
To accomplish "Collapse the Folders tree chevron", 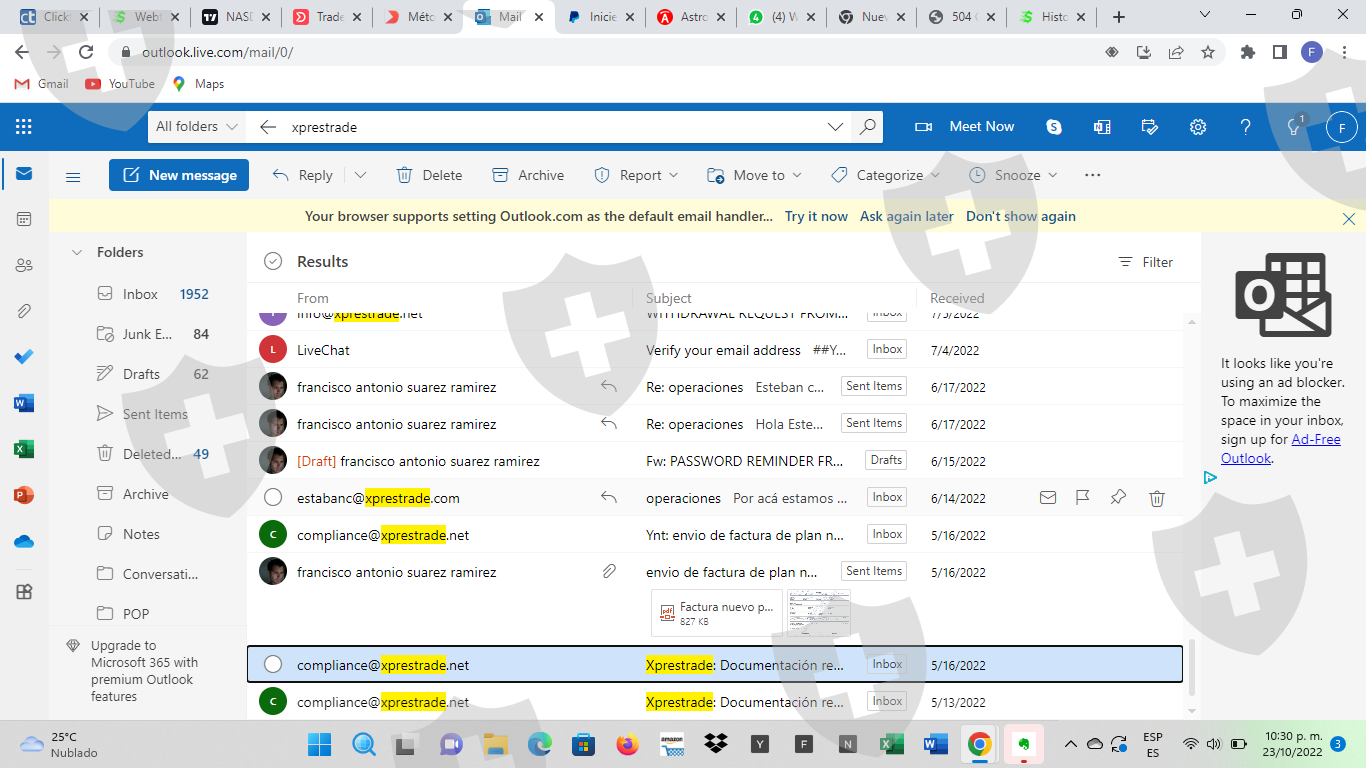I will click(77, 253).
